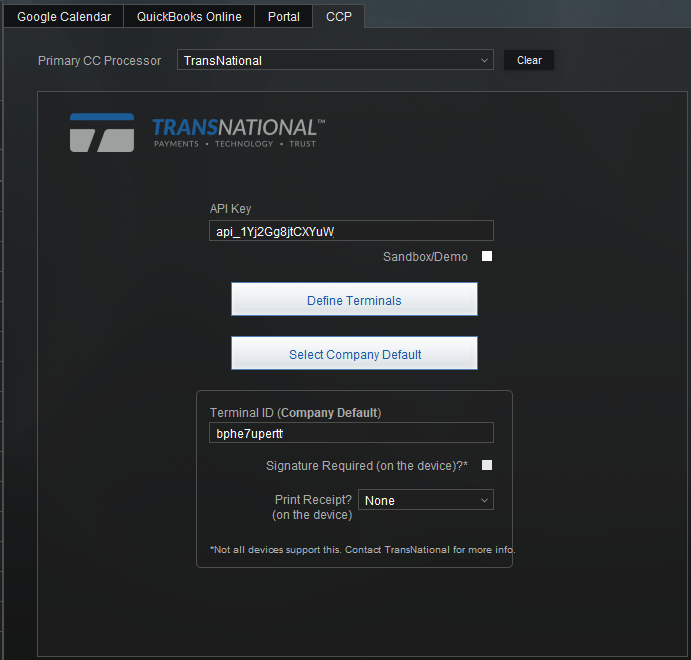Click the TransNational logo image
This screenshot has height=660, width=691.
pos(197,133)
